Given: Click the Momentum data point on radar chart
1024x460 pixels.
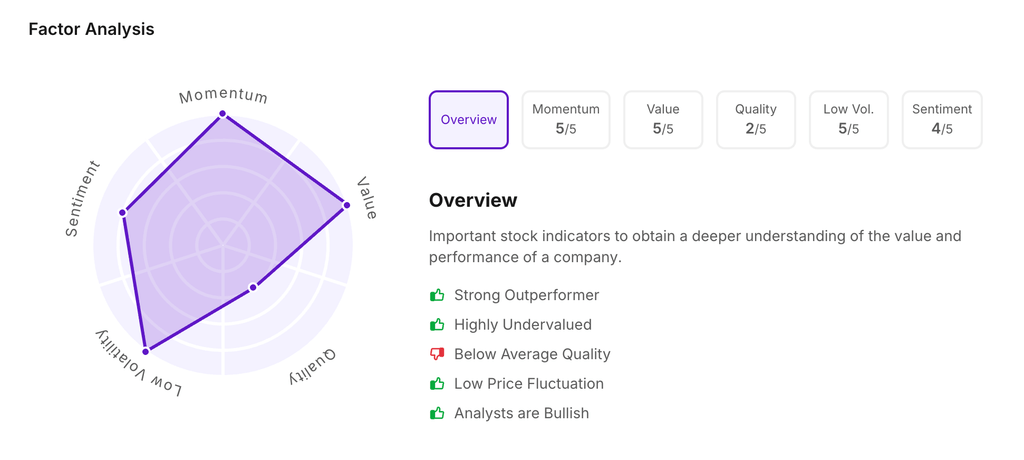Looking at the screenshot, I should click(x=223, y=114).
